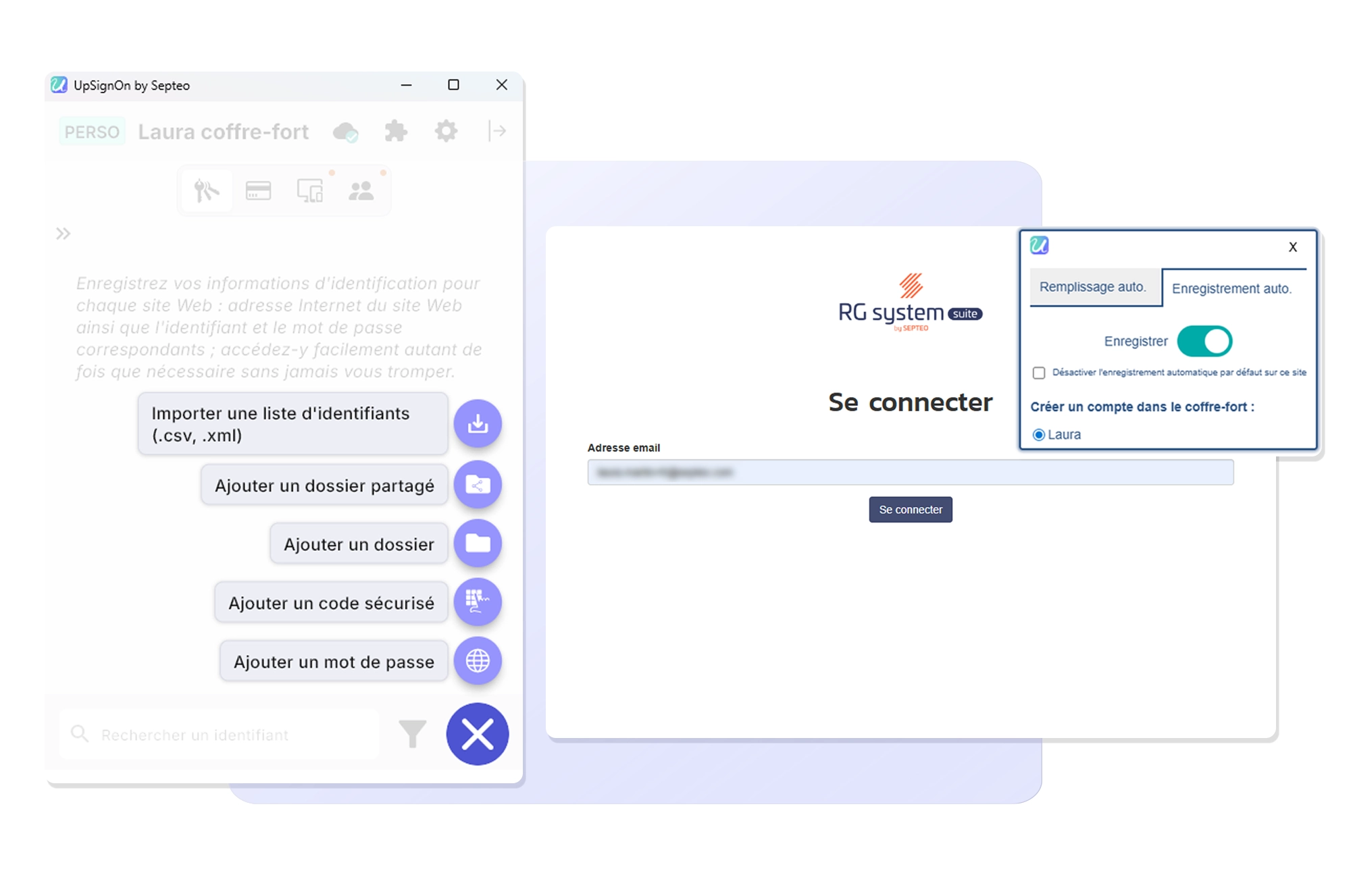Screen dimensions: 1351x896
Task: Open the vault settings gear icon
Action: tap(445, 131)
